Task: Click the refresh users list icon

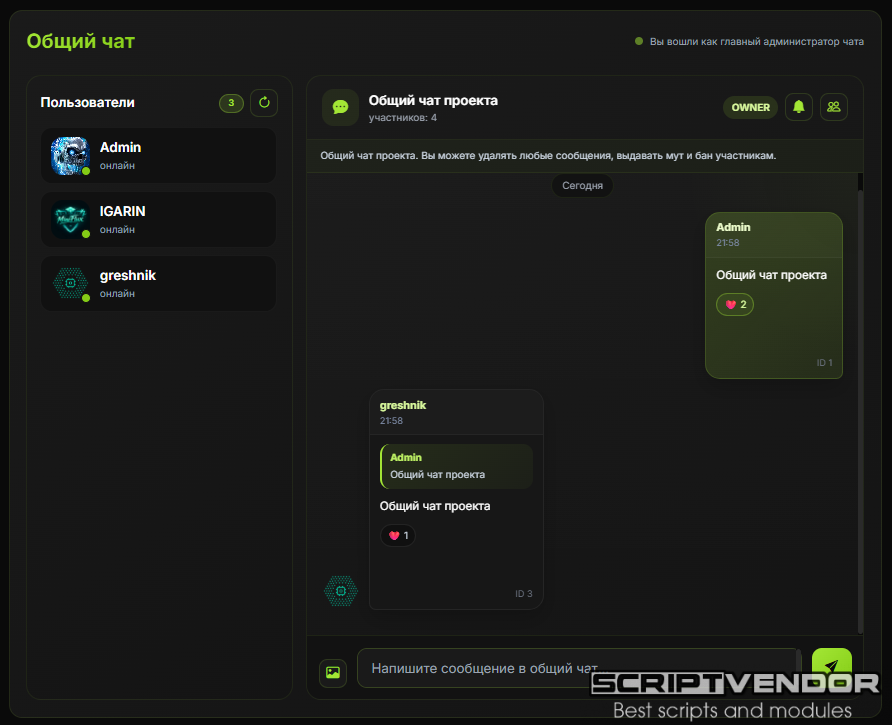Action: click(264, 102)
